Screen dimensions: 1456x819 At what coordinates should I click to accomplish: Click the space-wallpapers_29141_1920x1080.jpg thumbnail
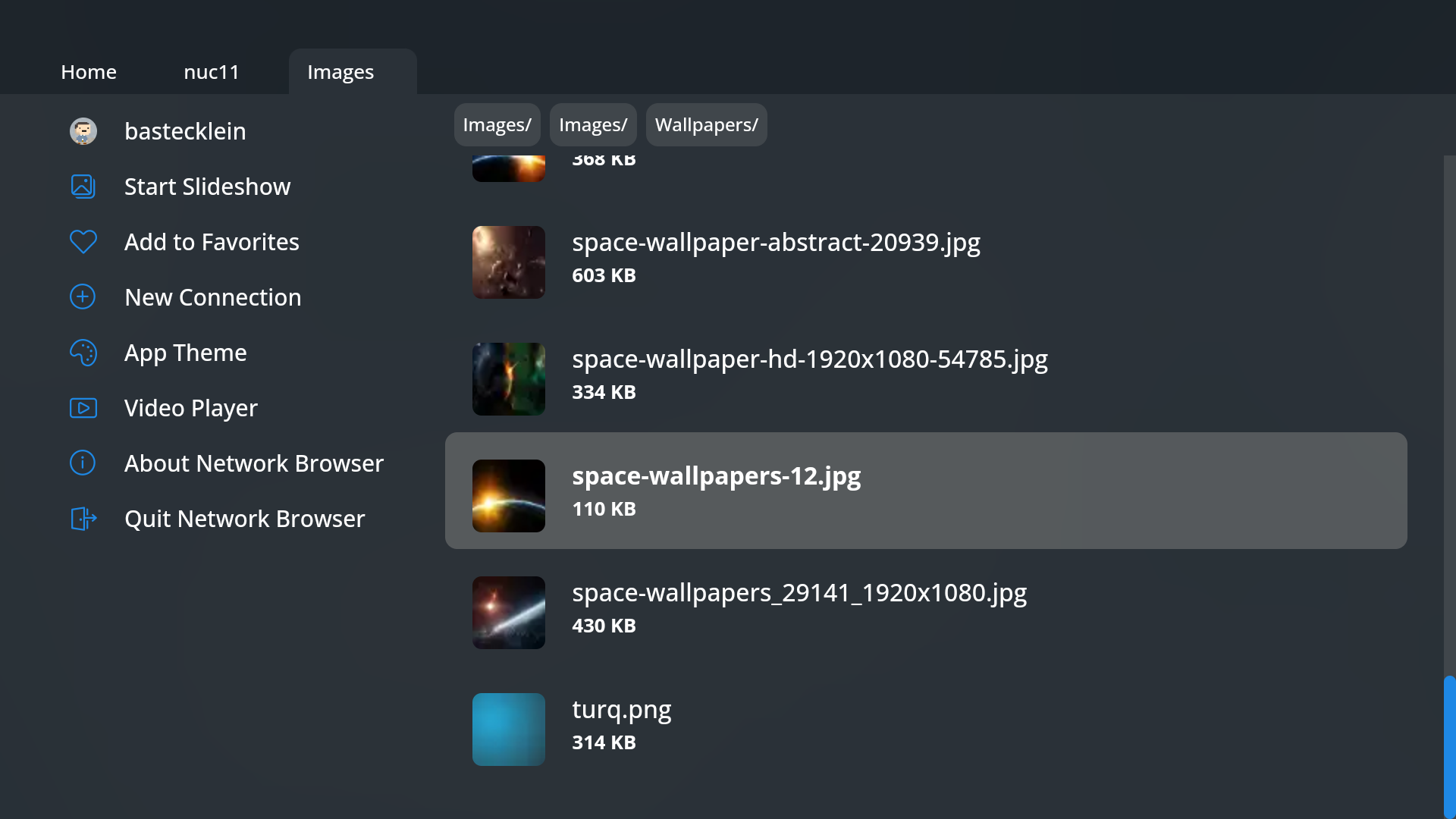[x=508, y=612]
